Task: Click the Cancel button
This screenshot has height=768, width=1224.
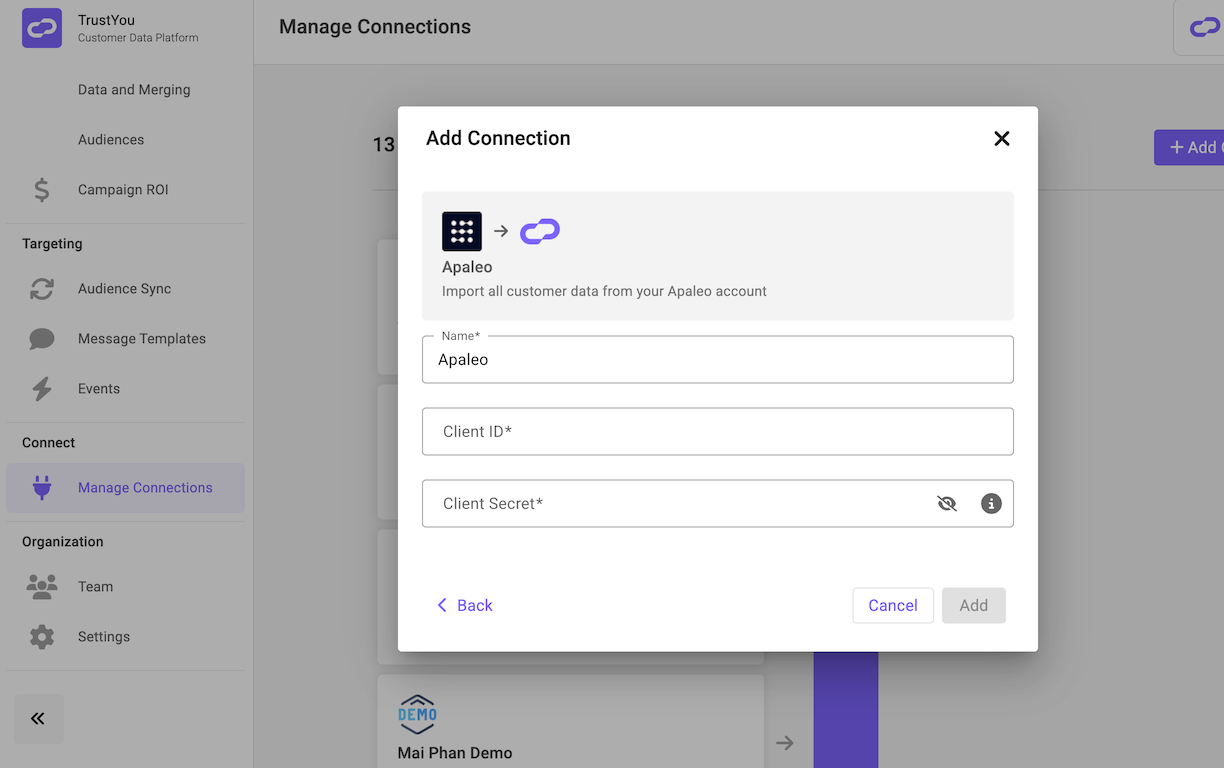Action: (x=893, y=605)
